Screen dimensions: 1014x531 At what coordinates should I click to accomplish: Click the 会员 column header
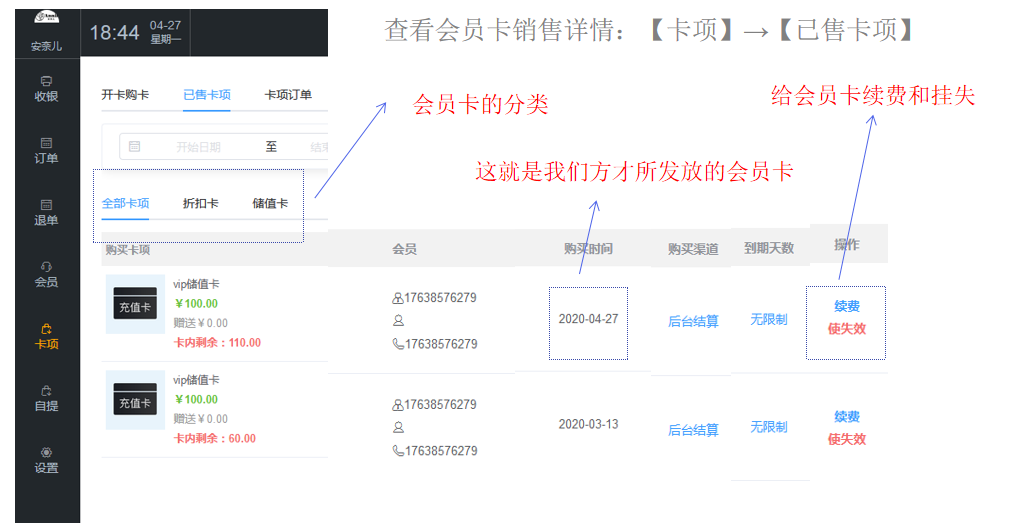[x=404, y=249]
